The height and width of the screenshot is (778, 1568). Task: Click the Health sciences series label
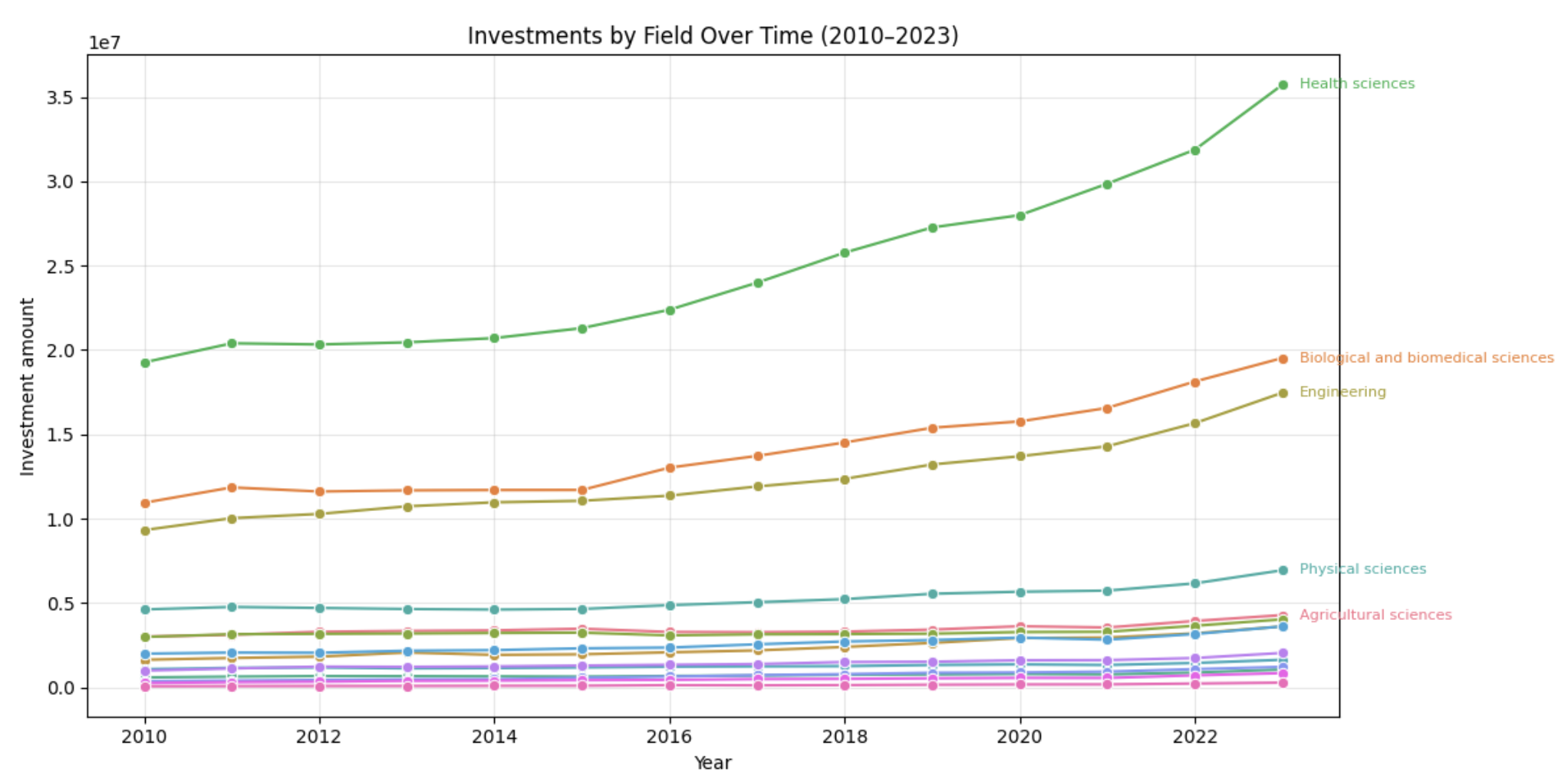coord(1356,84)
